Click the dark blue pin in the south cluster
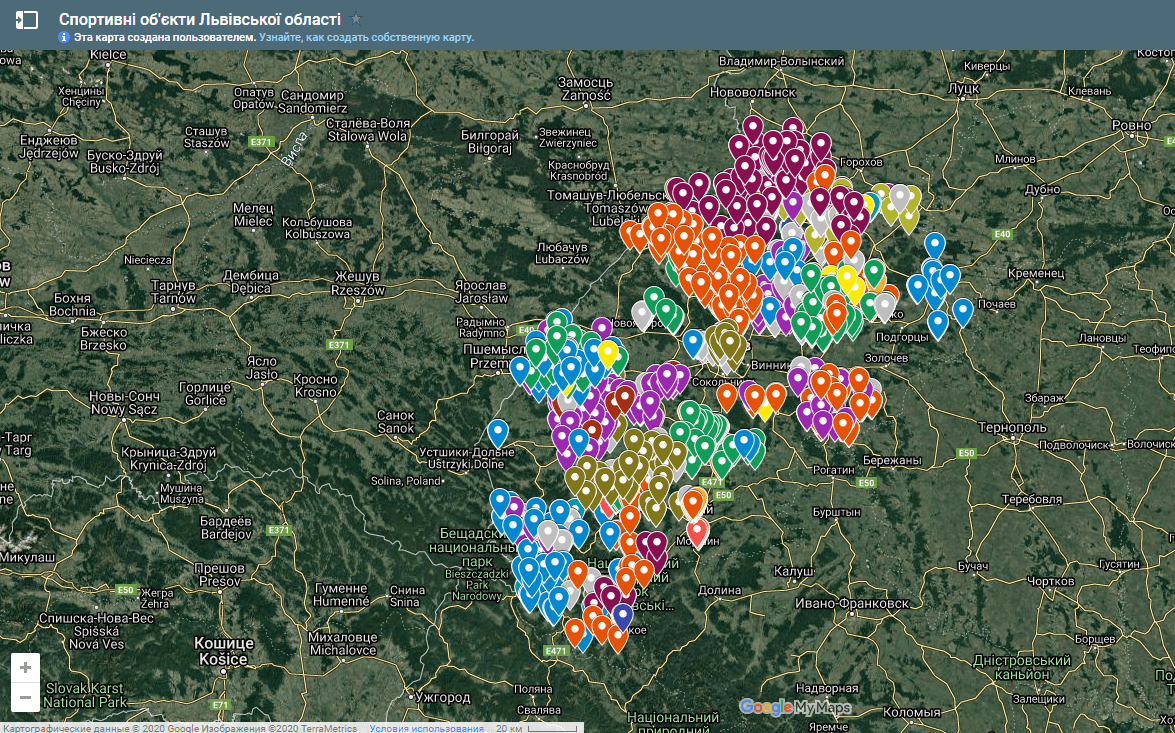 click(x=622, y=614)
